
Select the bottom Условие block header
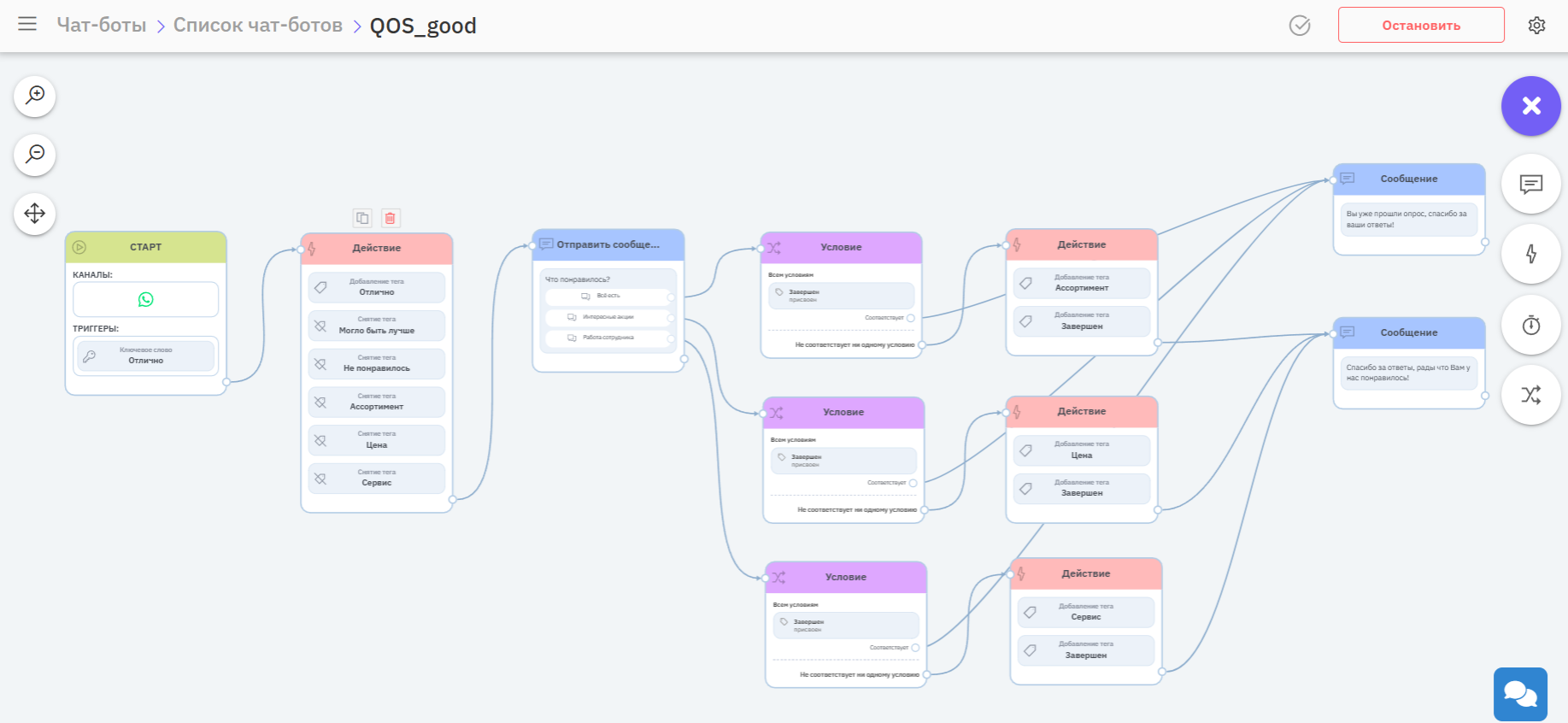(846, 577)
